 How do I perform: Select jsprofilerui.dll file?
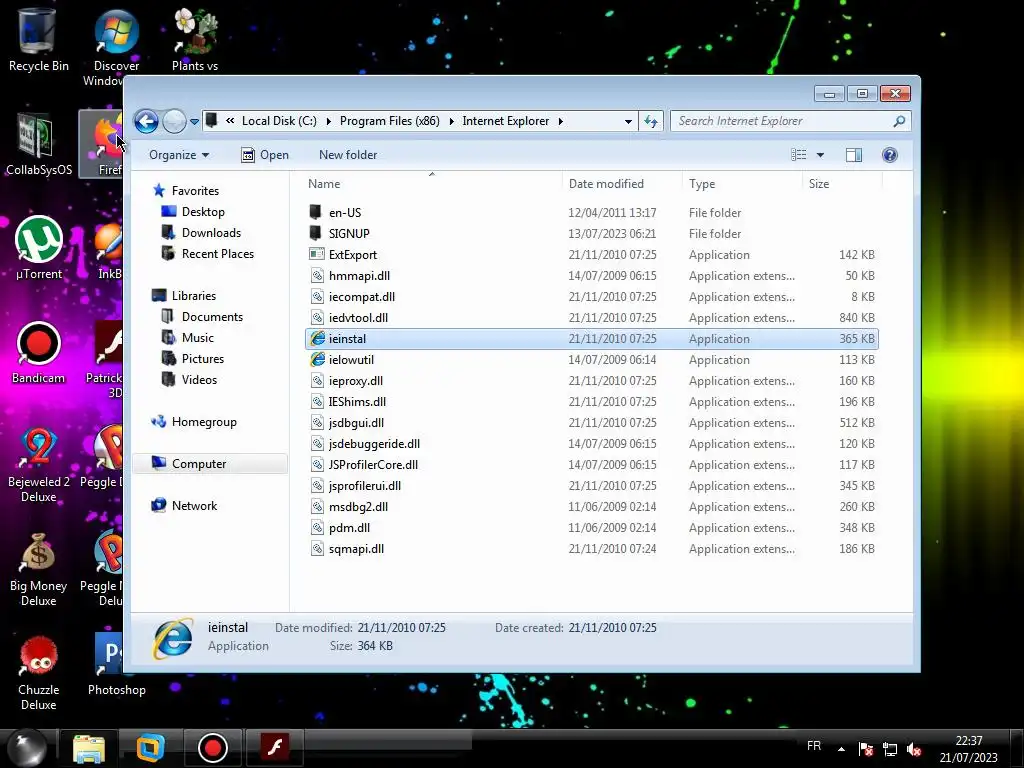pyautogui.click(x=592, y=485)
